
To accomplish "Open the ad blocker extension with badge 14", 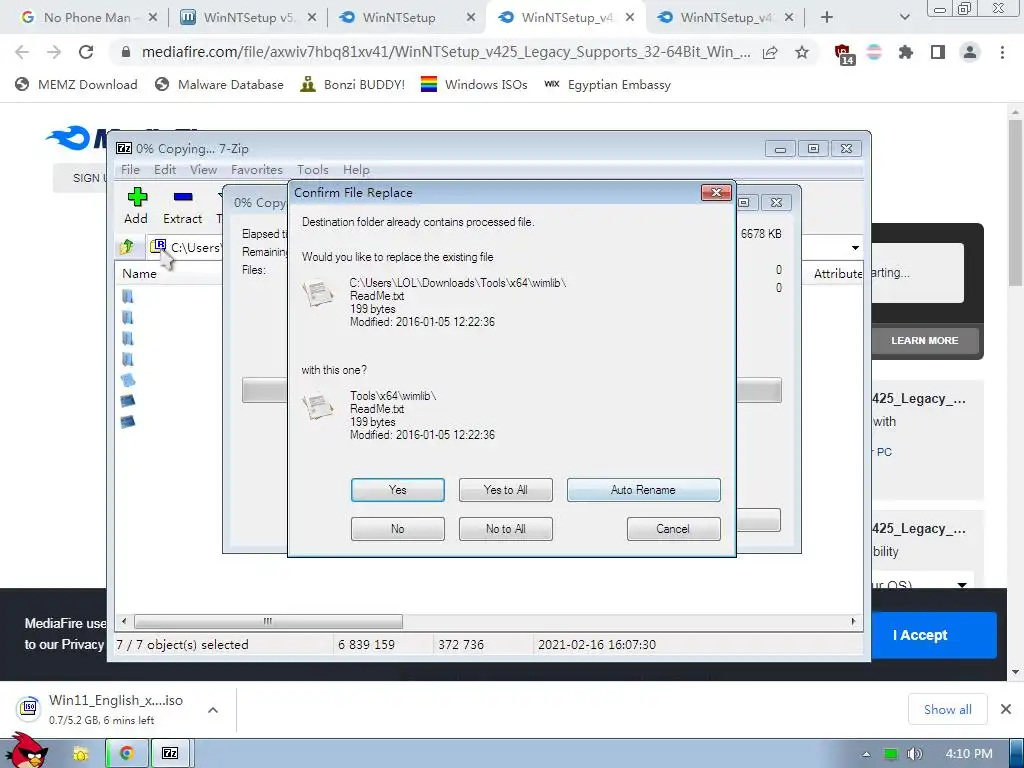I will pyautogui.click(x=843, y=54).
